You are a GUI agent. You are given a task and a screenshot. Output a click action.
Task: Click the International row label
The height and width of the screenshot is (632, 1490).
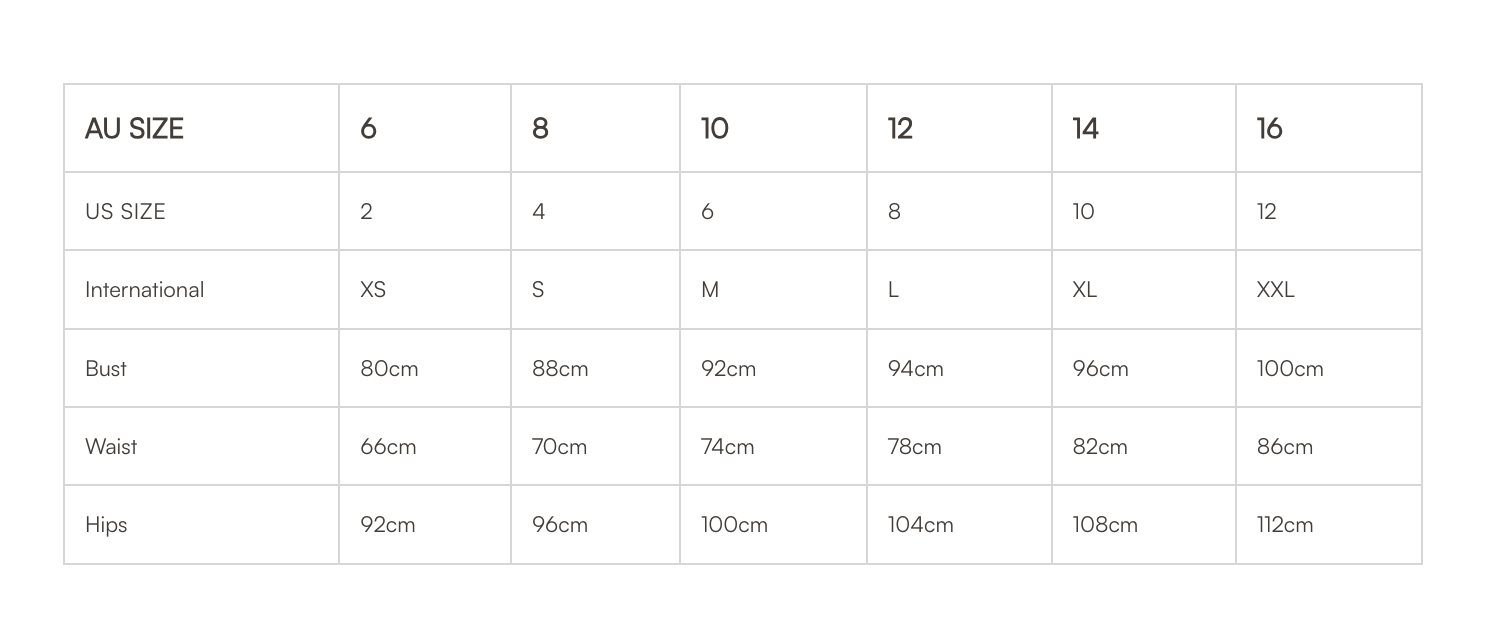point(201,290)
